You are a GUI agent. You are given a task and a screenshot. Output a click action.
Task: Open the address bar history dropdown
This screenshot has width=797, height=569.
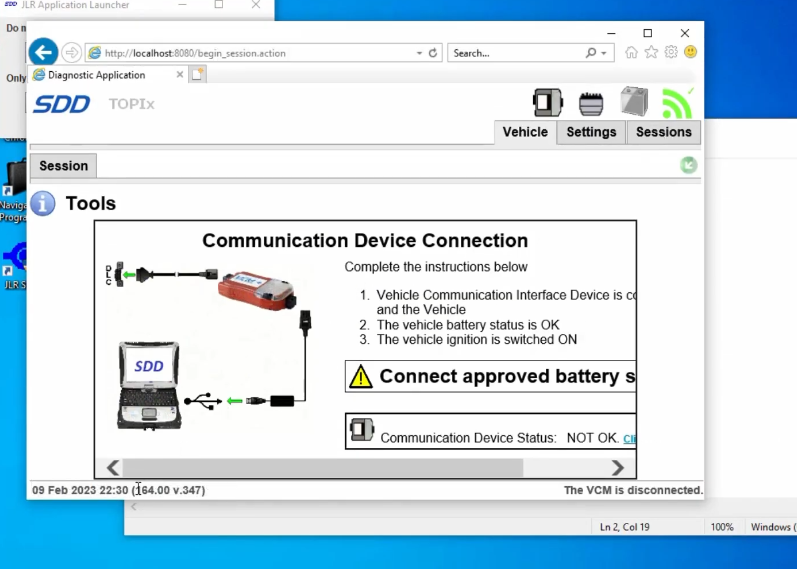(419, 53)
